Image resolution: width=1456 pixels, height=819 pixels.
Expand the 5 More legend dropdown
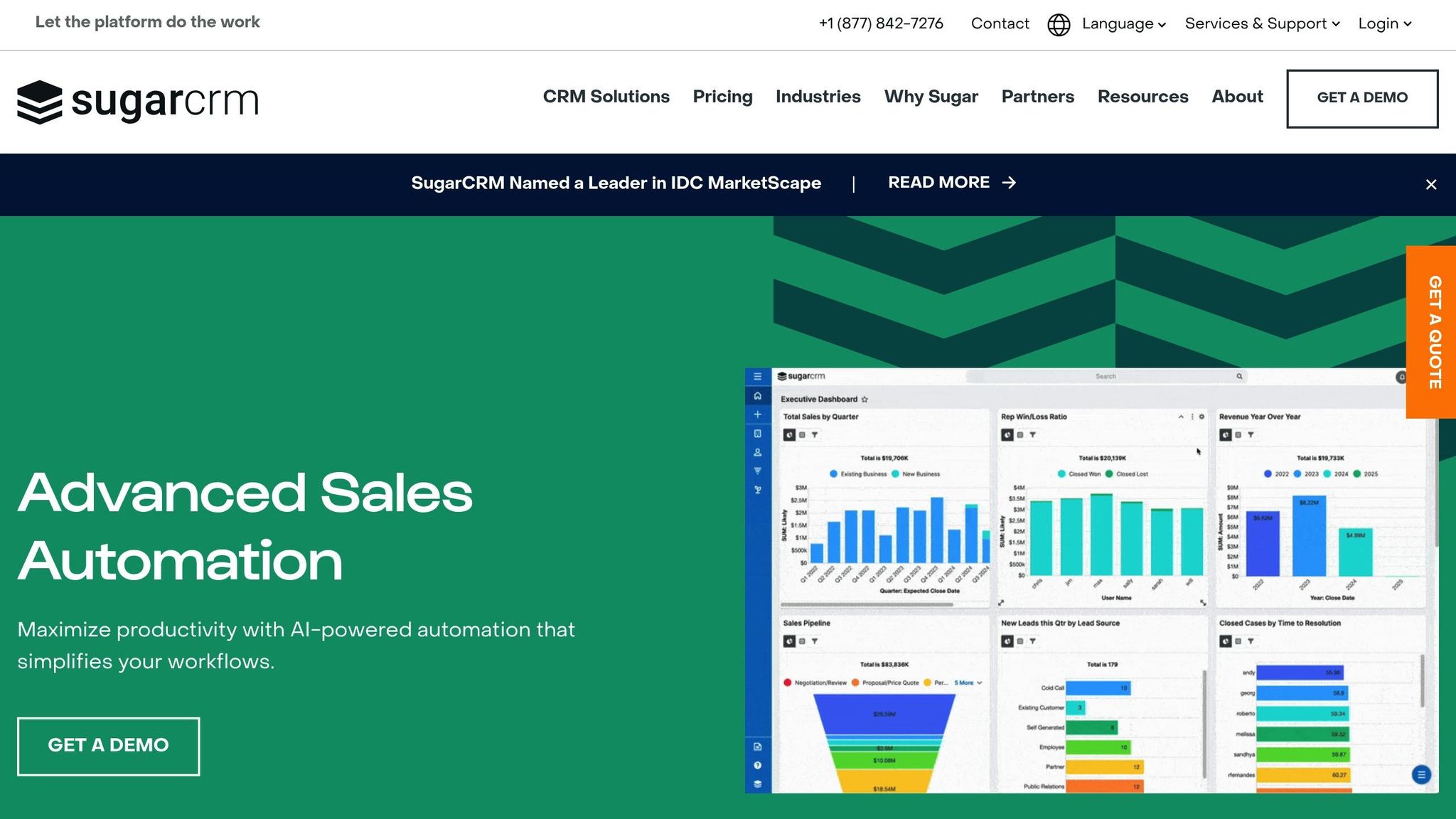968,683
